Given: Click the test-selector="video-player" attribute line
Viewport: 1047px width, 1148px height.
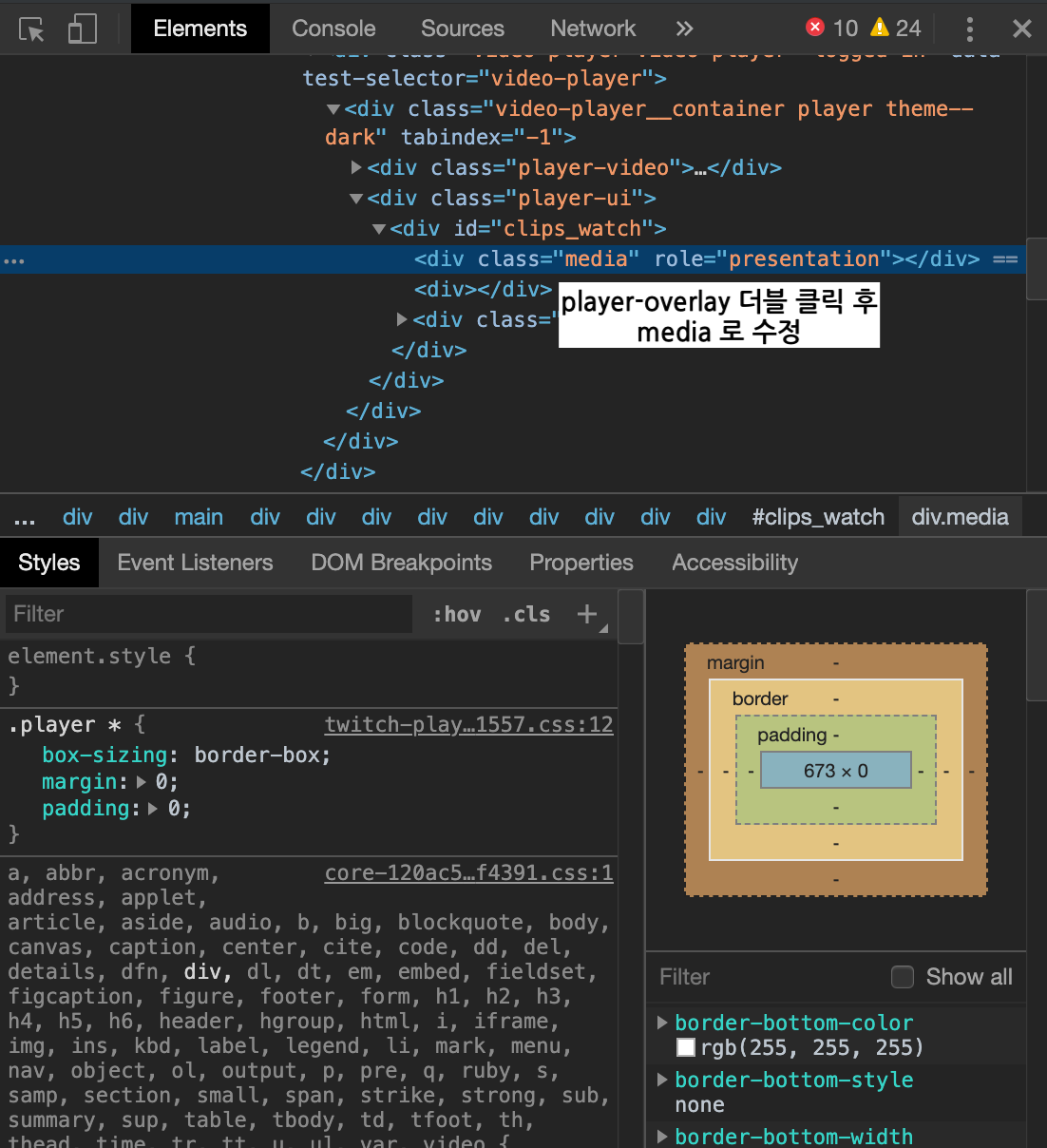Looking at the screenshot, I should coord(485,79).
